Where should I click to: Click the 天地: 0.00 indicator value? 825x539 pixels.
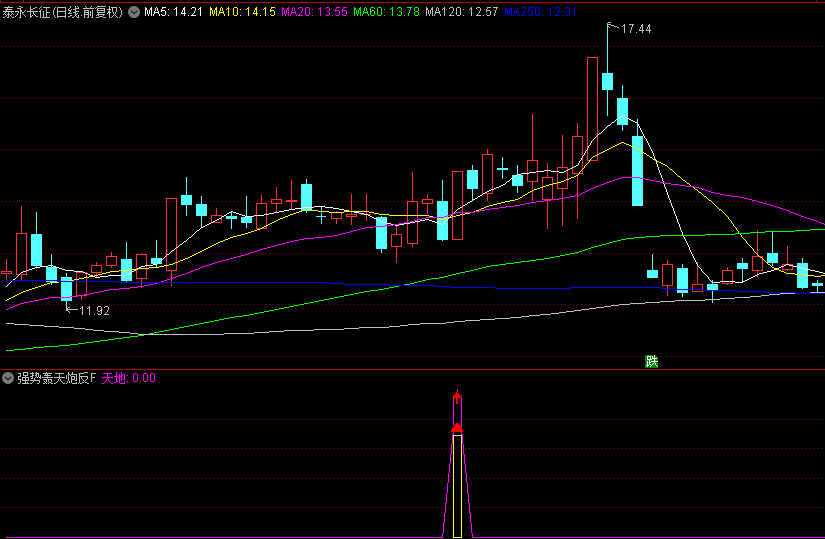pos(128,378)
